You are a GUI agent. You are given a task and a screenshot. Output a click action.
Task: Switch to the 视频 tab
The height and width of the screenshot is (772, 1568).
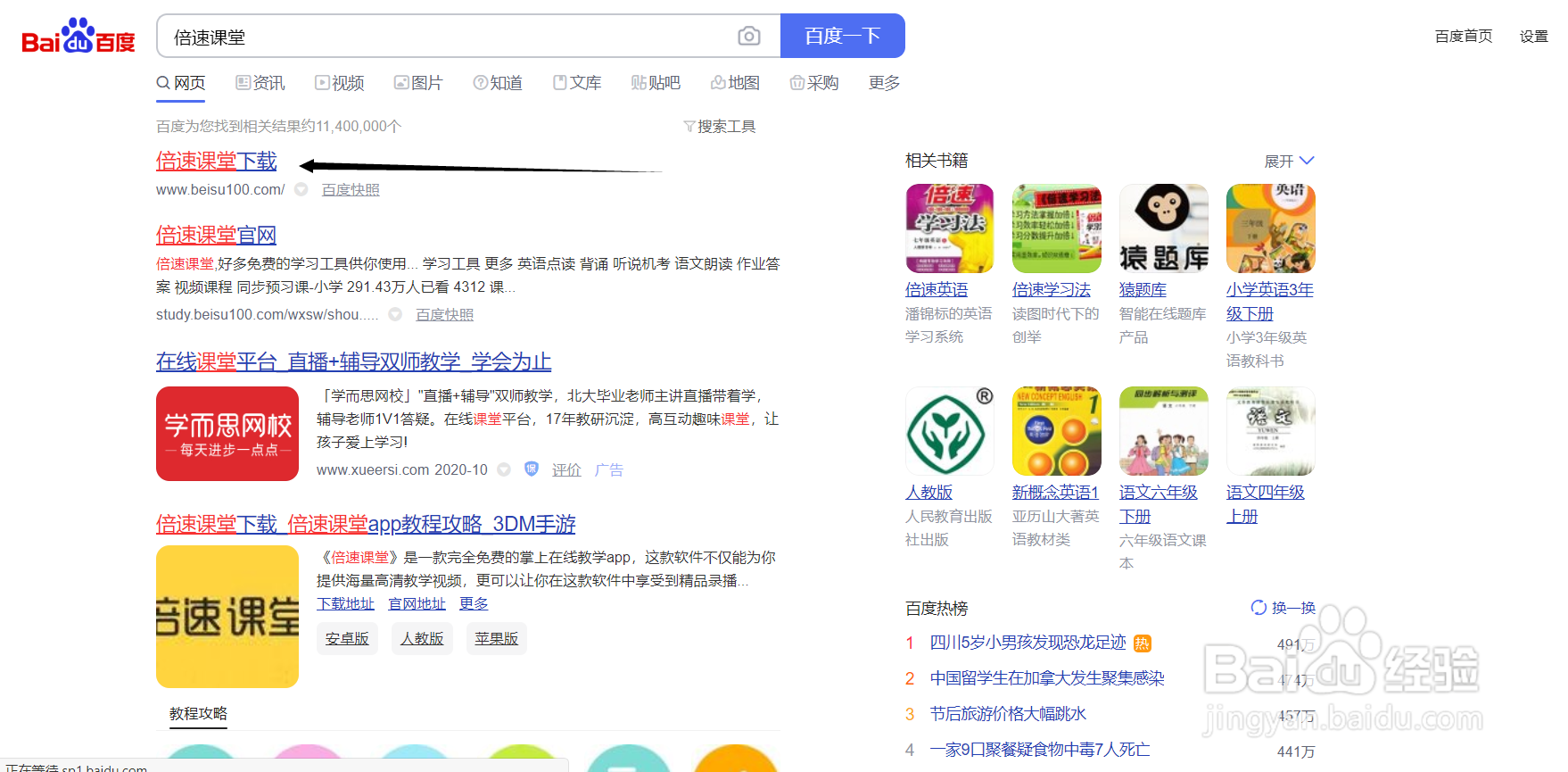tap(340, 83)
